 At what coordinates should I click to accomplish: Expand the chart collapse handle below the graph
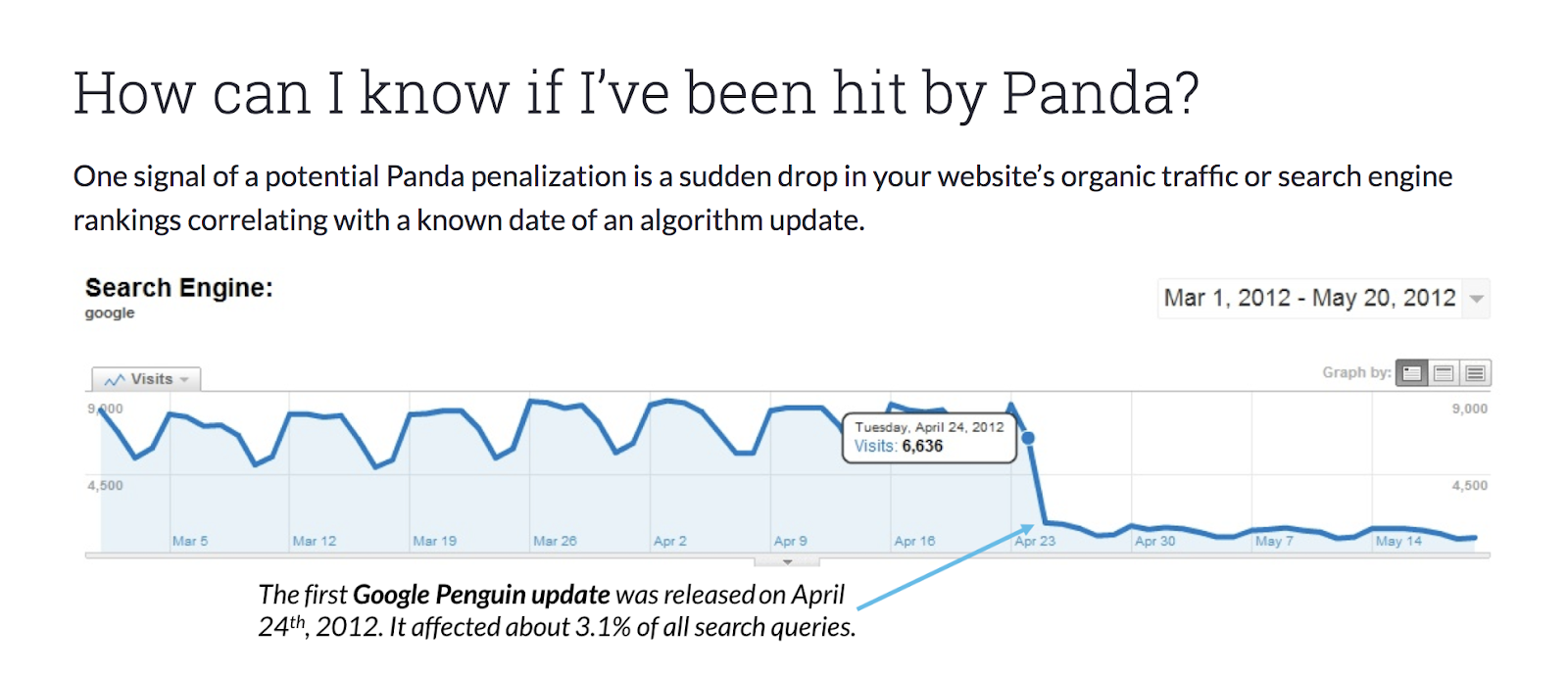[x=787, y=562]
